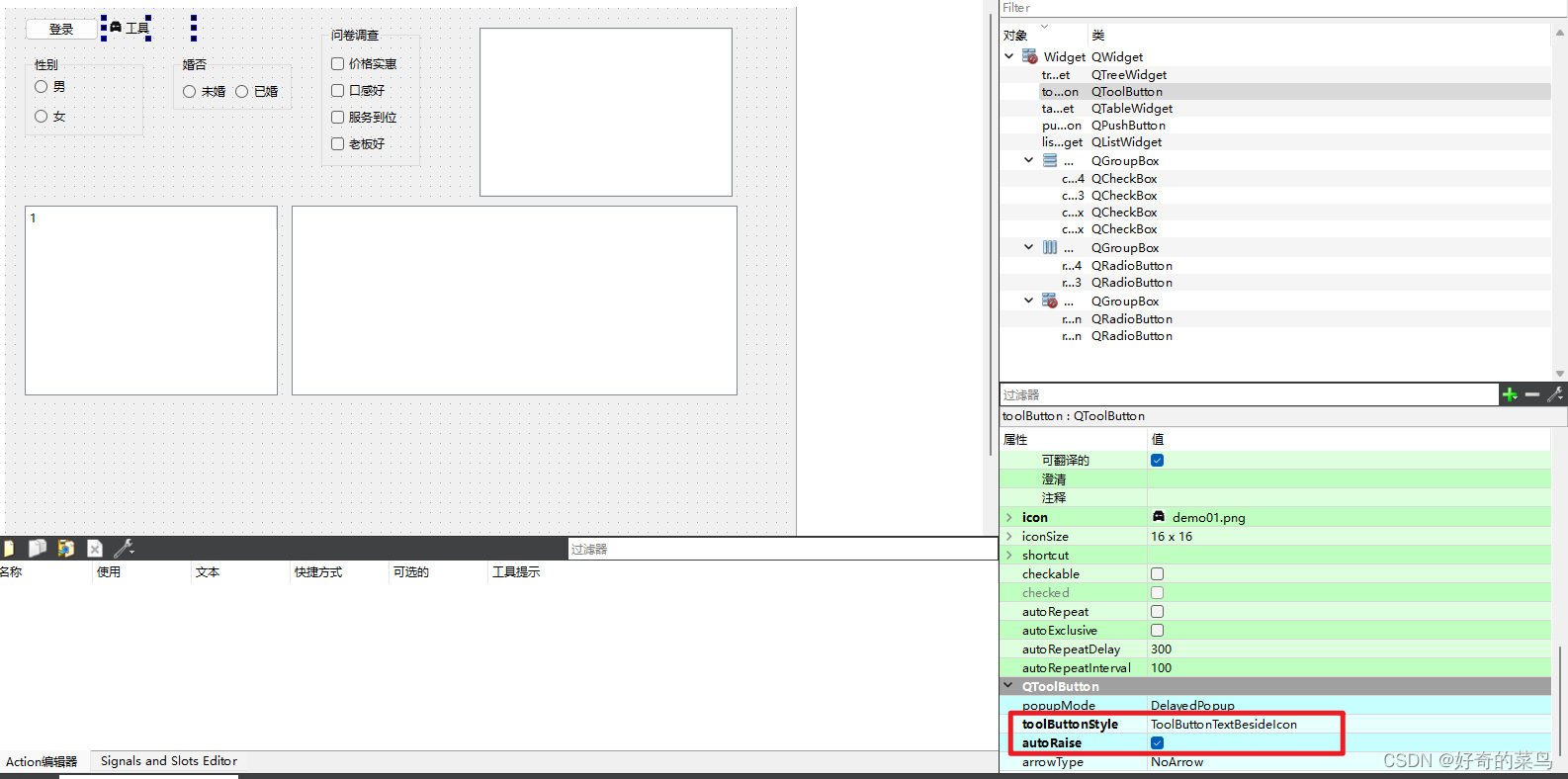This screenshot has height=779, width=1568.
Task: Click the object inspector scroll down arrow
Action: [x=1559, y=373]
